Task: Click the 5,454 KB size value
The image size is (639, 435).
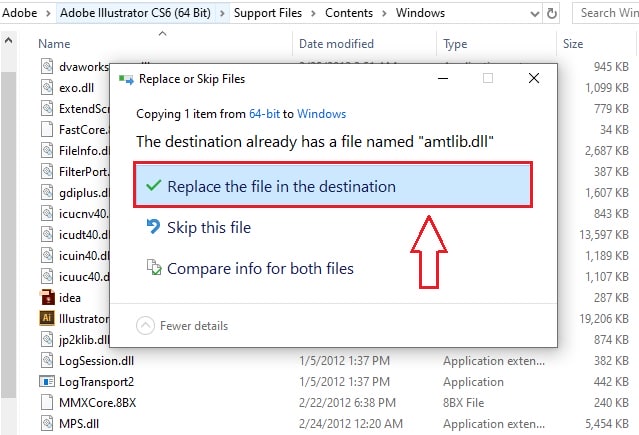Action: [x=607, y=424]
